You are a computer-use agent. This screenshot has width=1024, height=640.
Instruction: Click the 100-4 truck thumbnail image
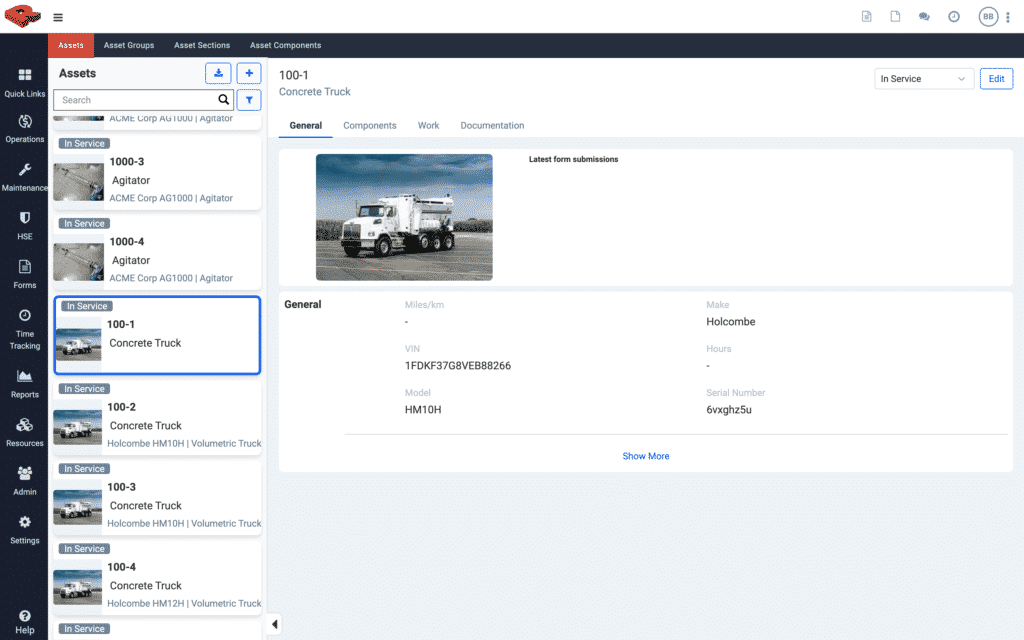pos(78,588)
